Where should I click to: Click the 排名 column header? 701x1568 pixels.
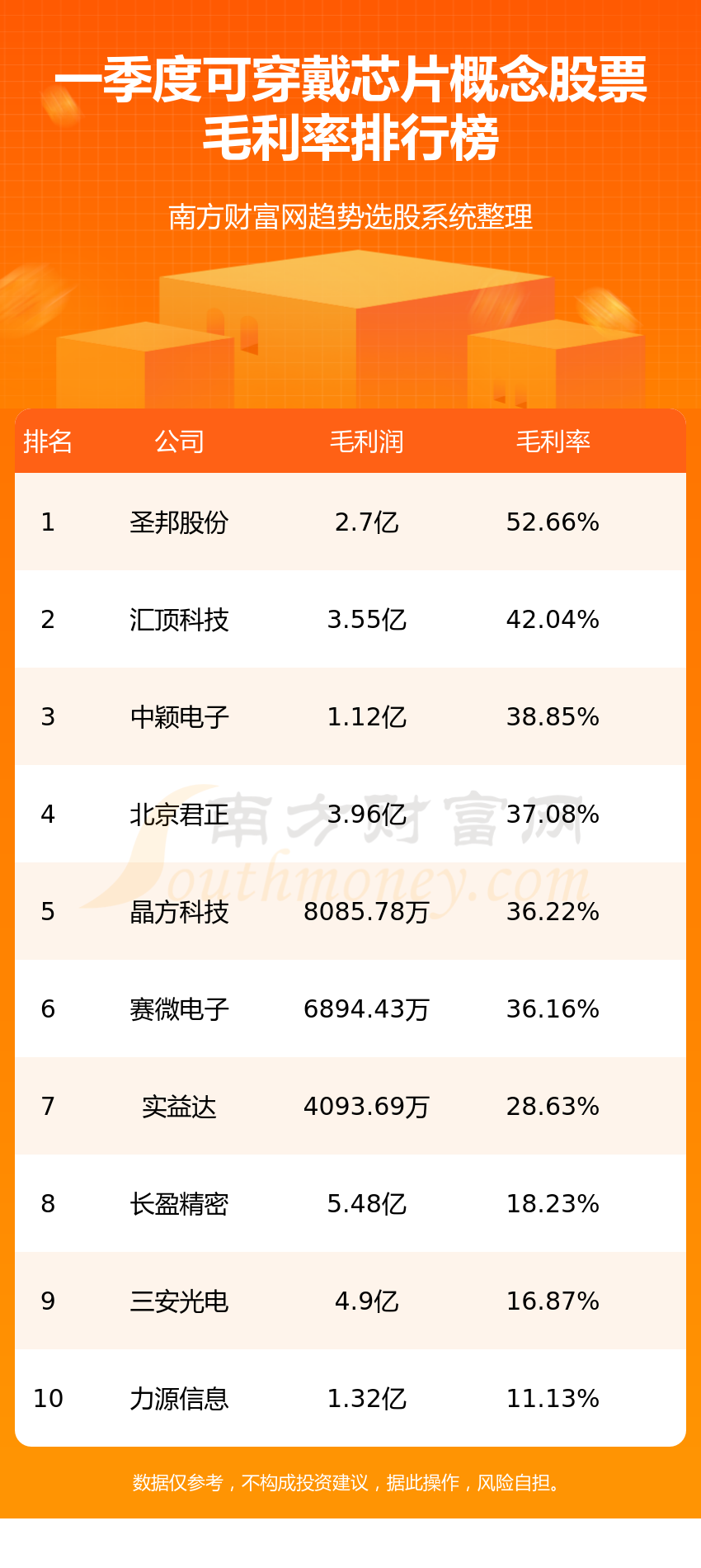tap(48, 442)
